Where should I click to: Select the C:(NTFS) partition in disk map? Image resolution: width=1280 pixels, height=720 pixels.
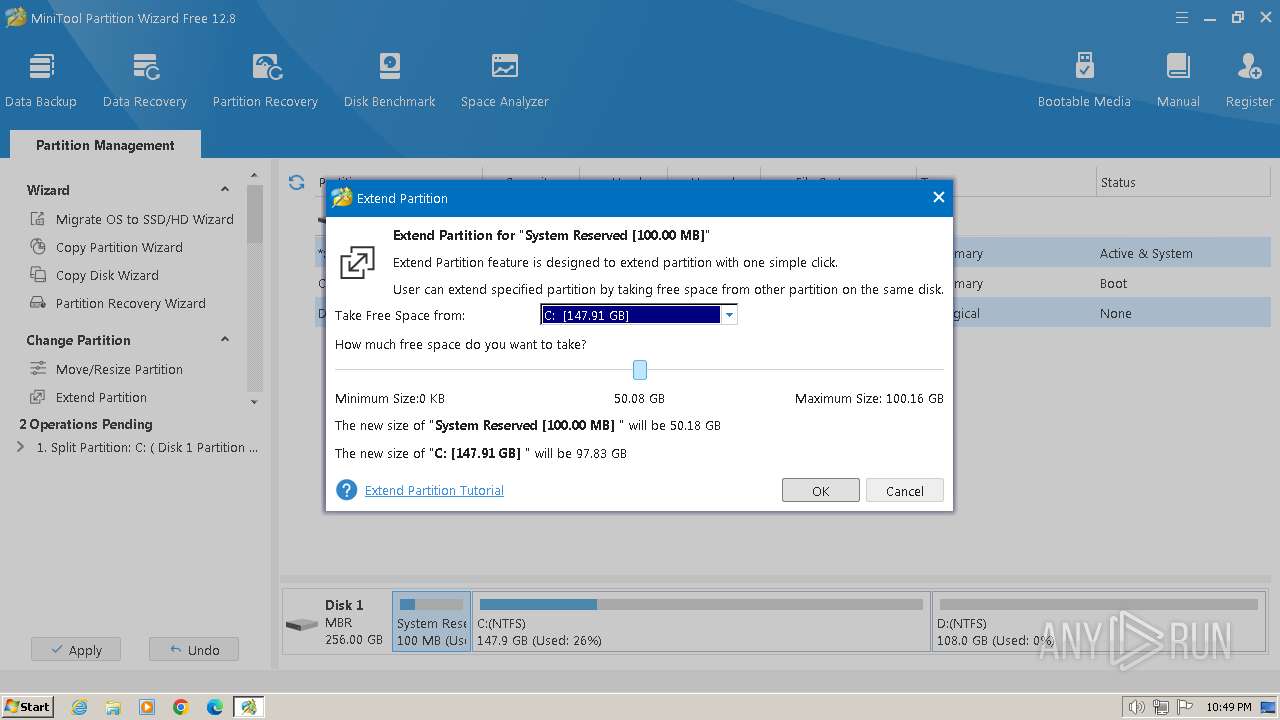(x=701, y=621)
